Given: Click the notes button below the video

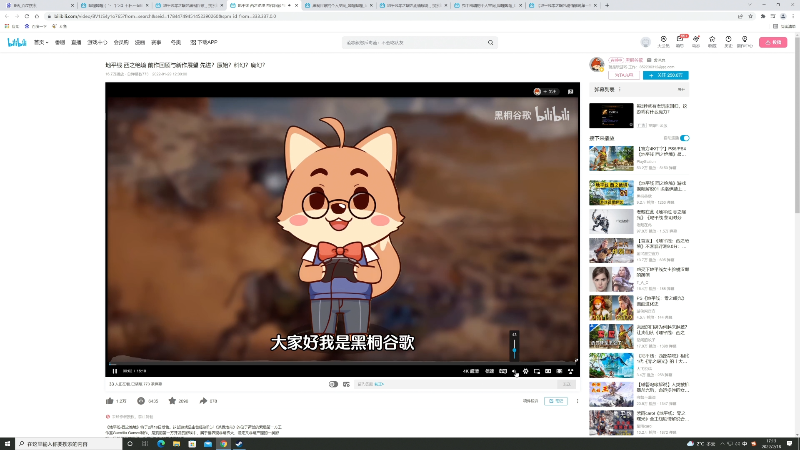Looking at the screenshot, I should (x=556, y=401).
